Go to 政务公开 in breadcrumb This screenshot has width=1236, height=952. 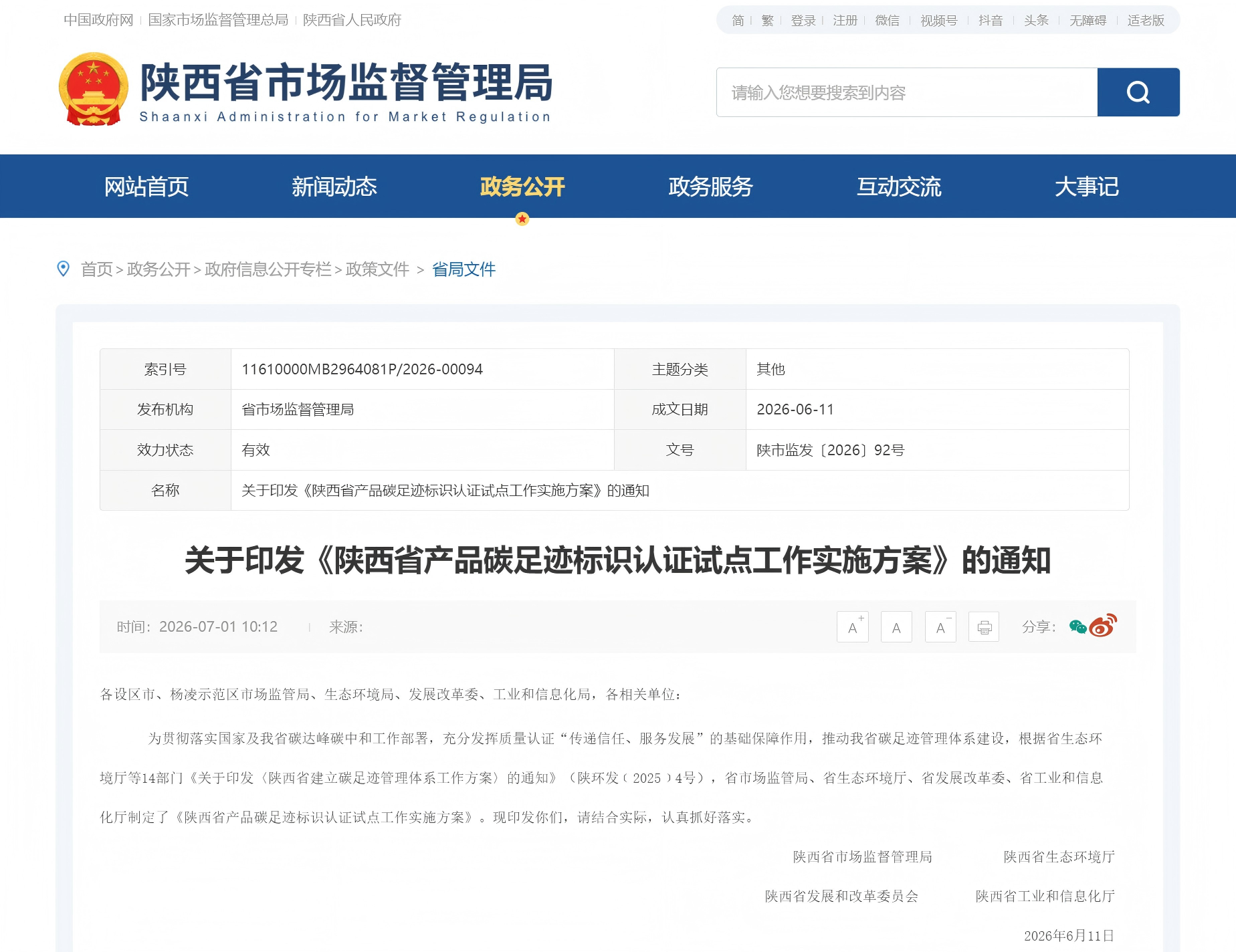click(x=159, y=269)
